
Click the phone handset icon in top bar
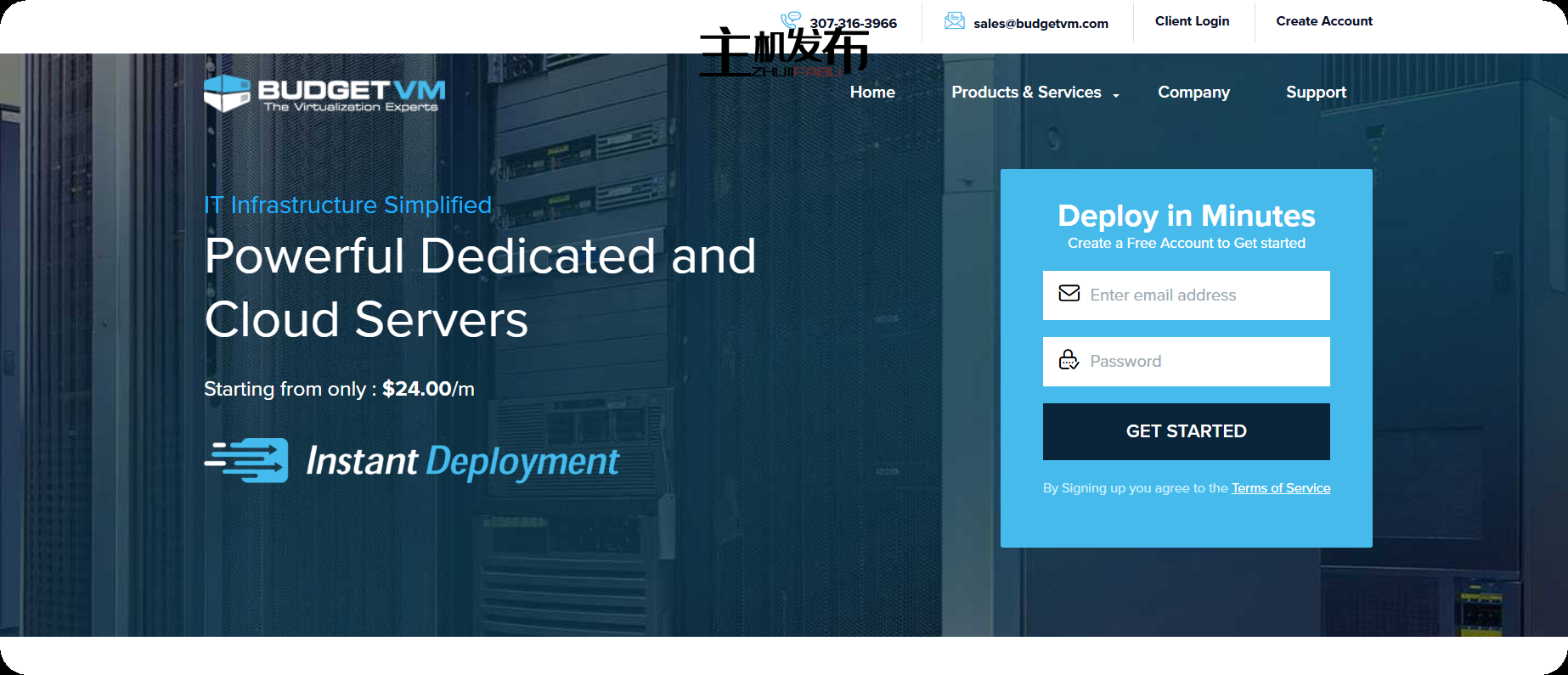point(790,19)
